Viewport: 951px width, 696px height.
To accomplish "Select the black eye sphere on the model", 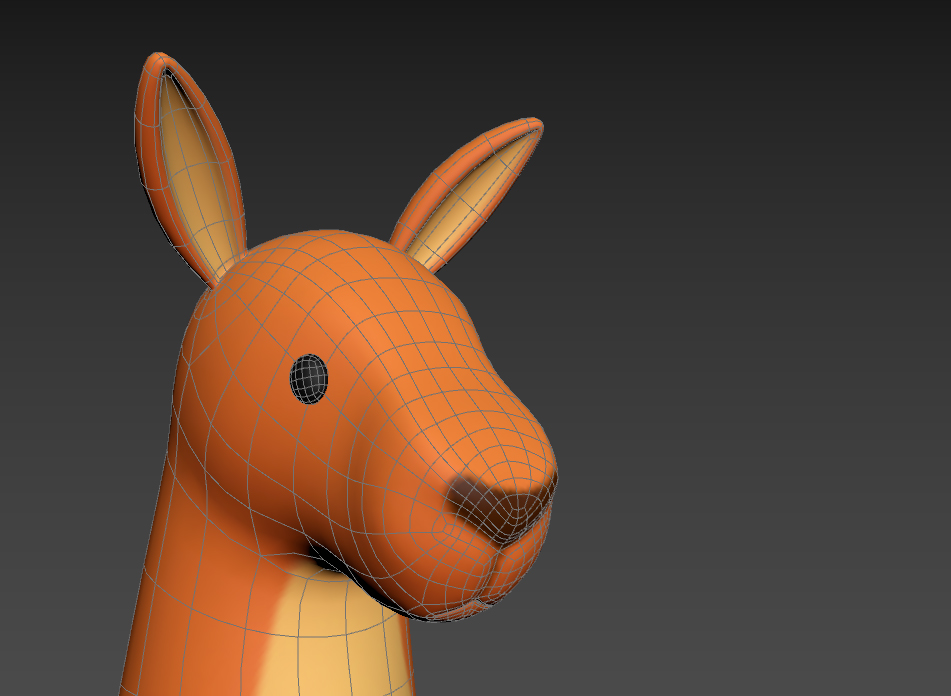I will 309,378.
